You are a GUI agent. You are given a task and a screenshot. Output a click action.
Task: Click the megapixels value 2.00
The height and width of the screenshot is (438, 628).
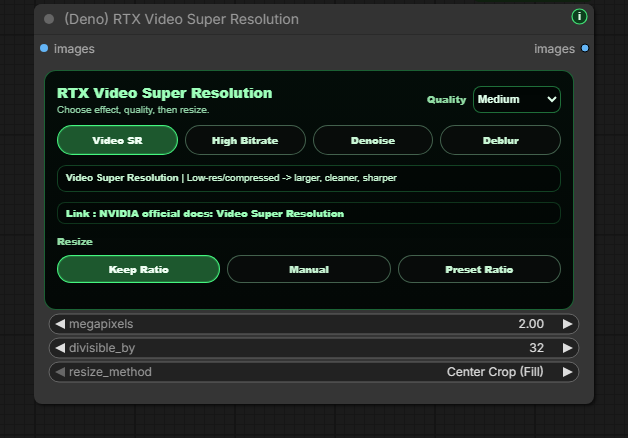531,324
